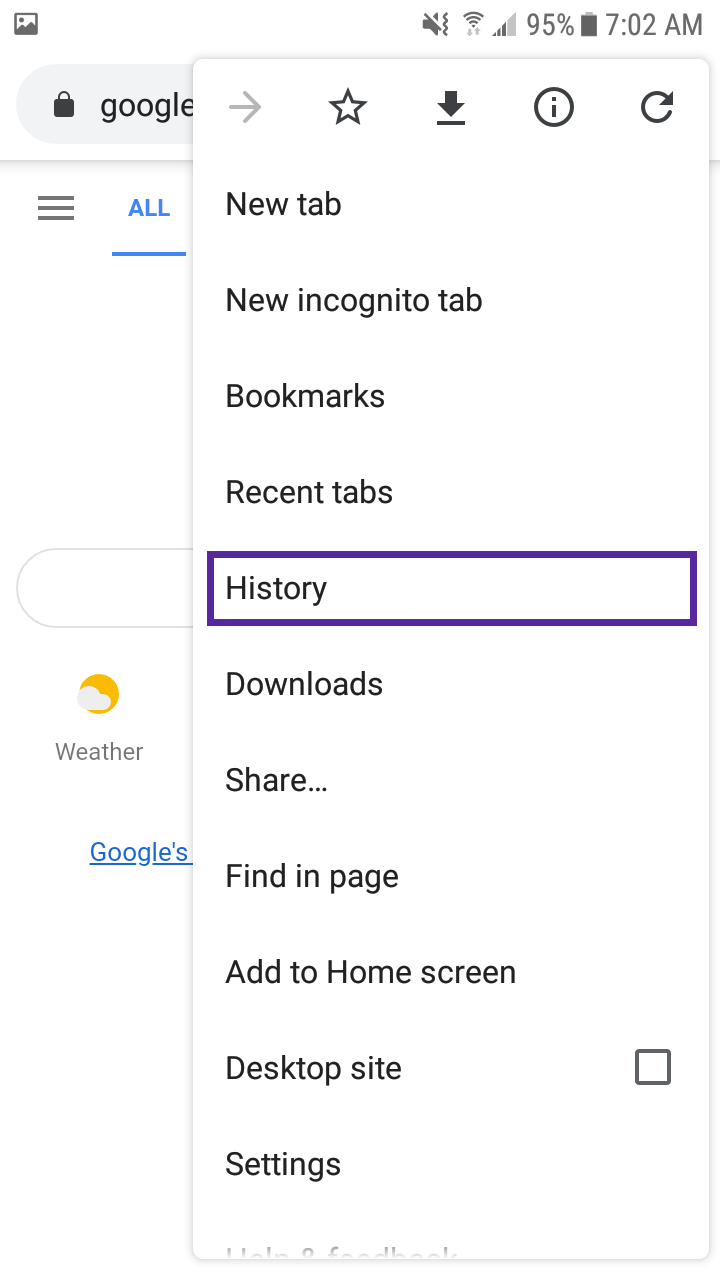The width and height of the screenshot is (720, 1280).
Task: Open page info circle icon
Action: coord(554,107)
